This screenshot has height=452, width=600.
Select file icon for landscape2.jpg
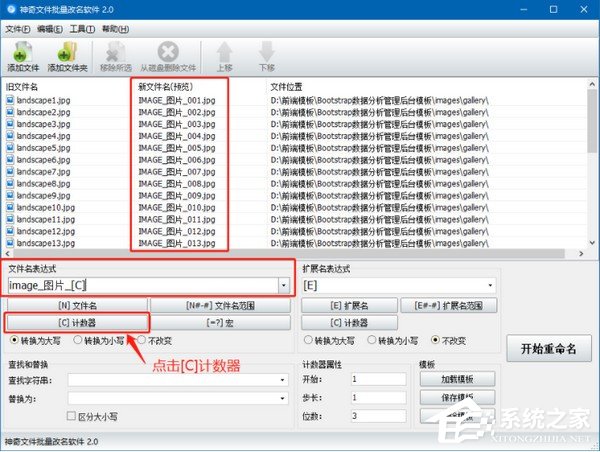click(10, 112)
